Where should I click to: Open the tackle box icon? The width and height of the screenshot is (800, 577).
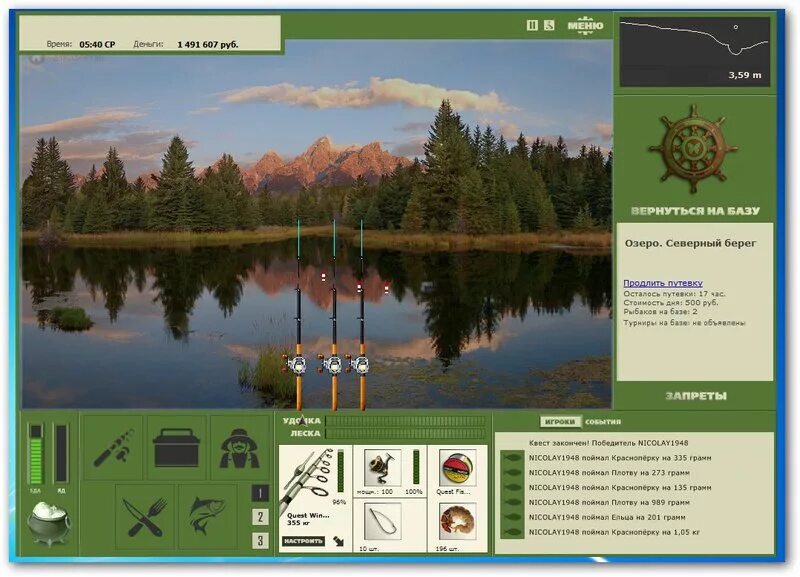tap(177, 448)
